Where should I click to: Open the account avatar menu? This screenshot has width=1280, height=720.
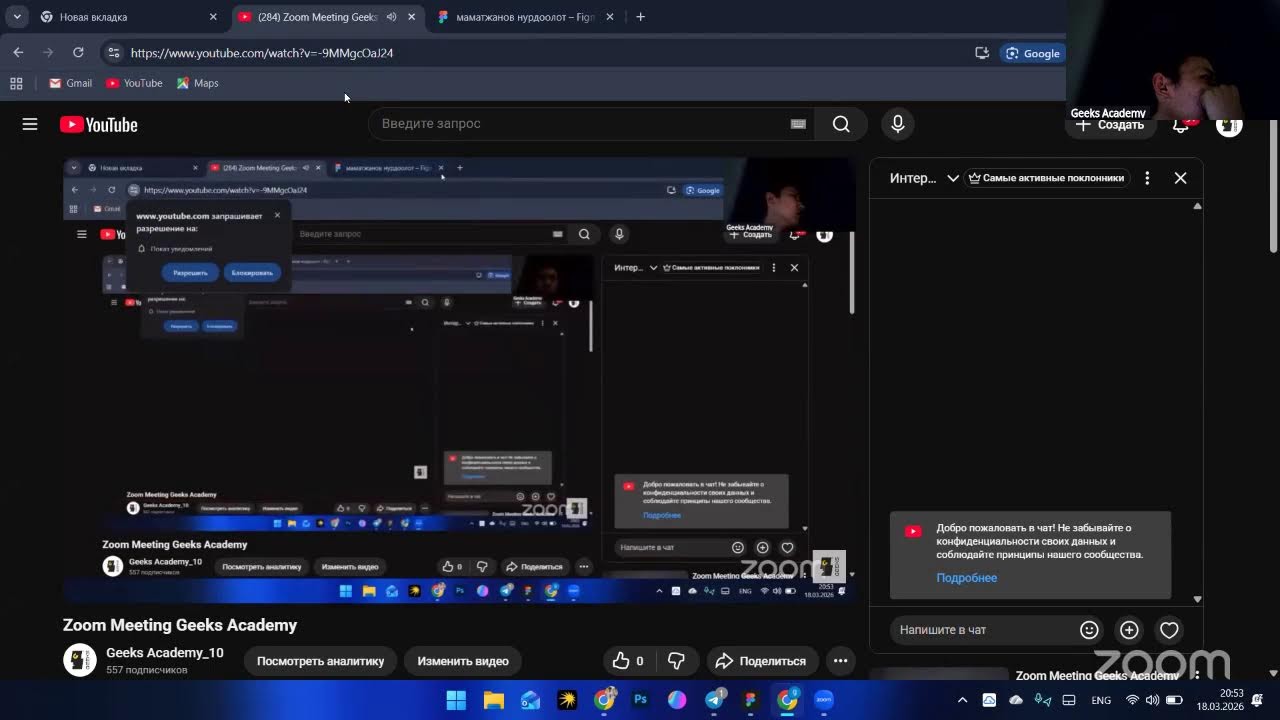[1229, 125]
